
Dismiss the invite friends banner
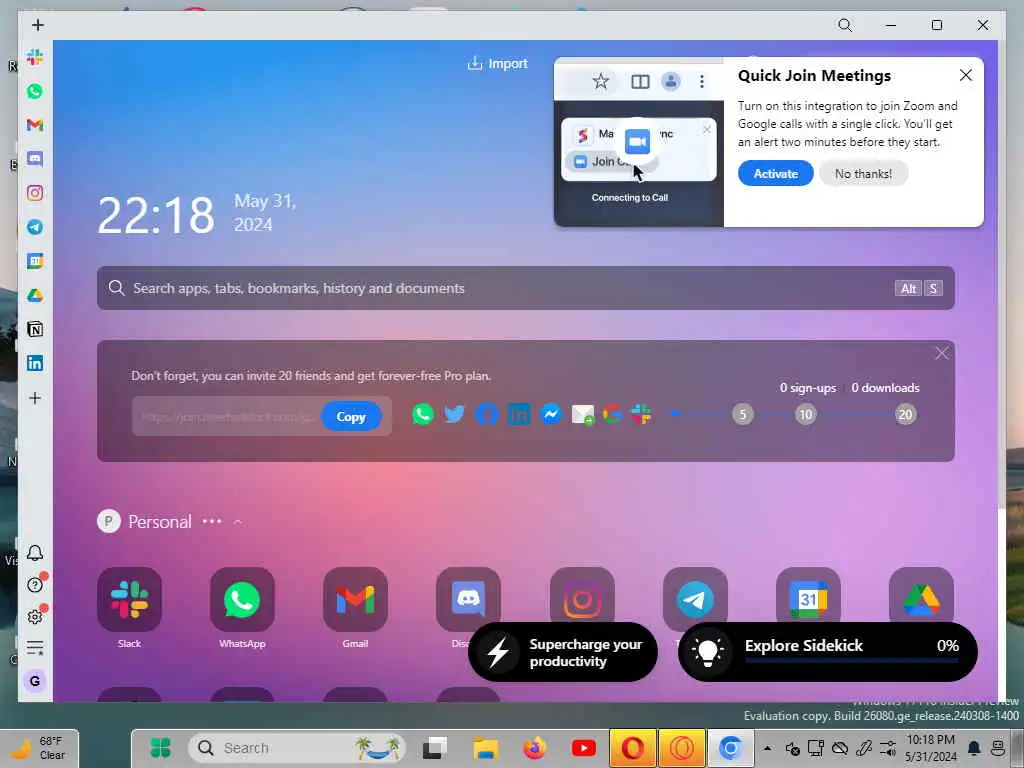click(x=941, y=353)
